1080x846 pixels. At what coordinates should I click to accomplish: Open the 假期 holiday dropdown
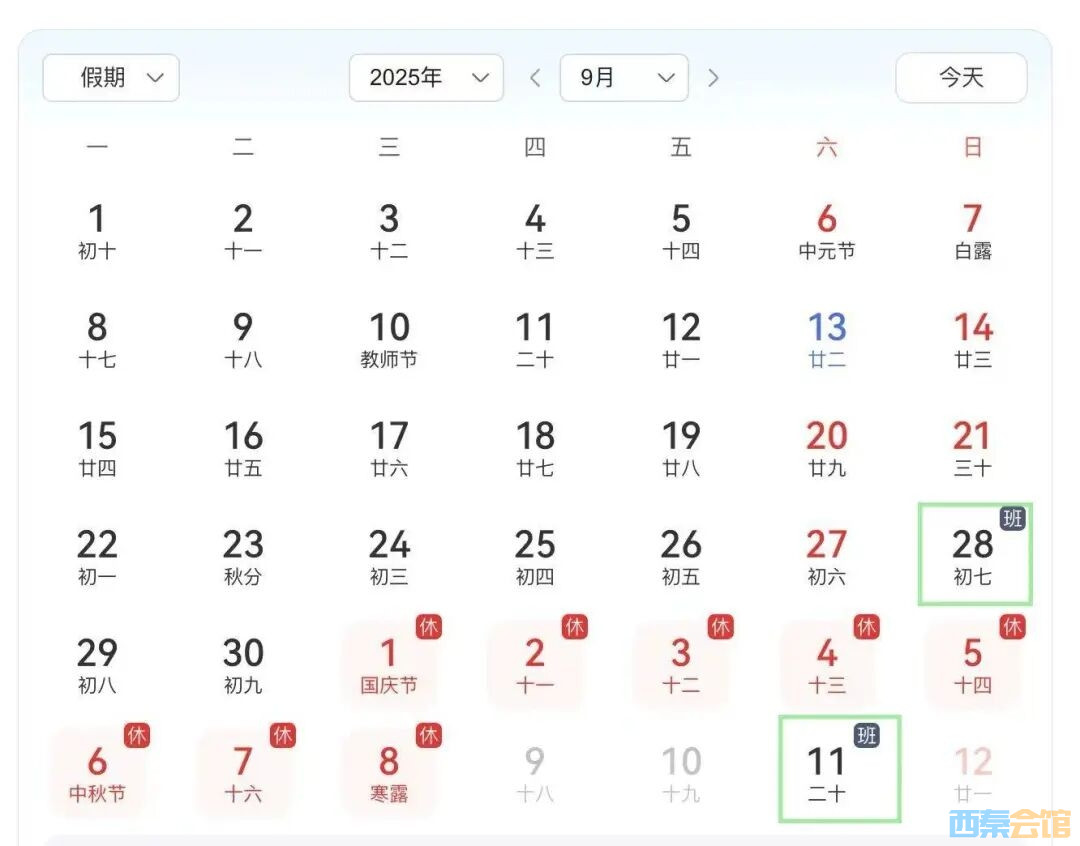tap(111, 78)
